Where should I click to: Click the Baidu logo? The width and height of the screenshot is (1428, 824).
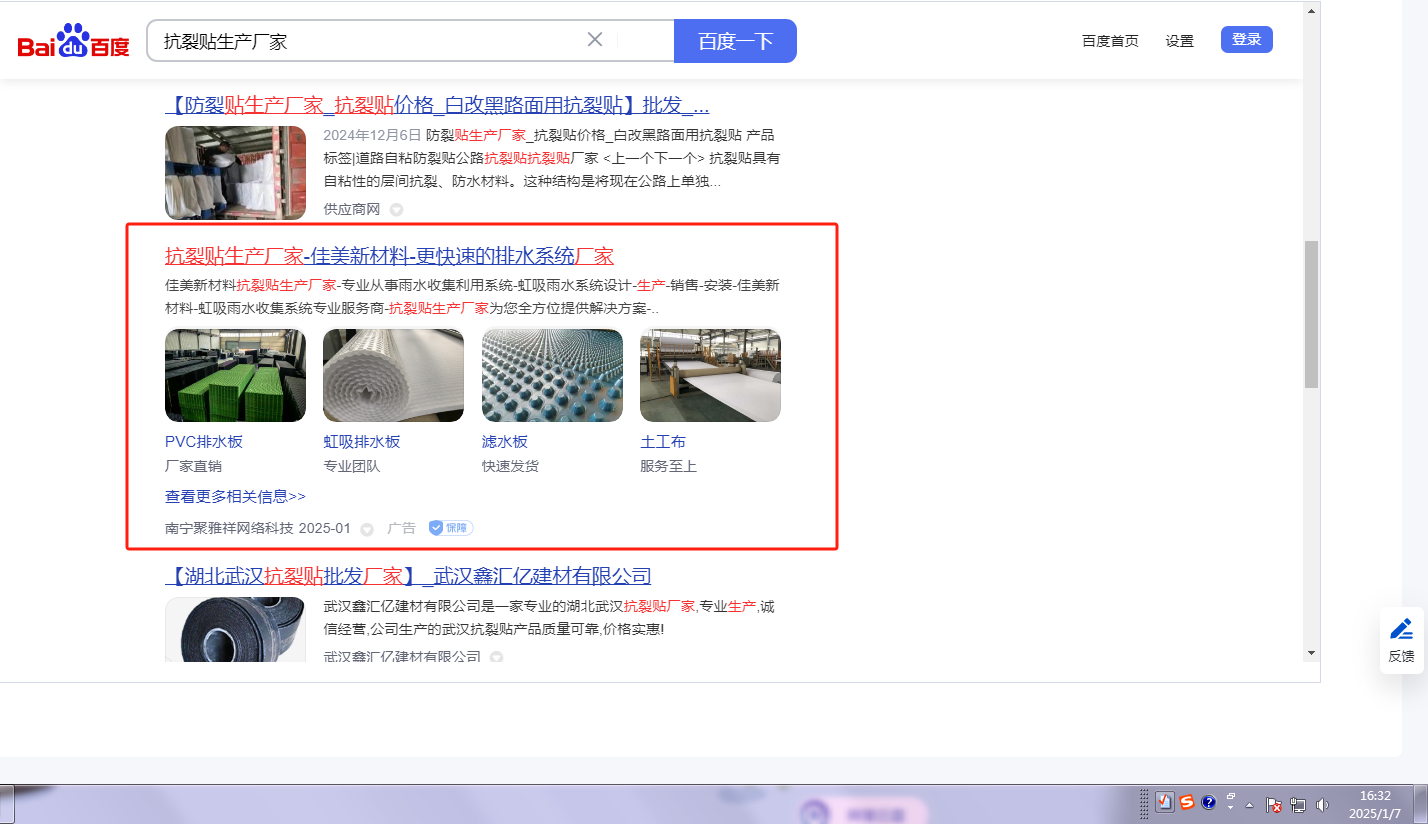pos(74,41)
